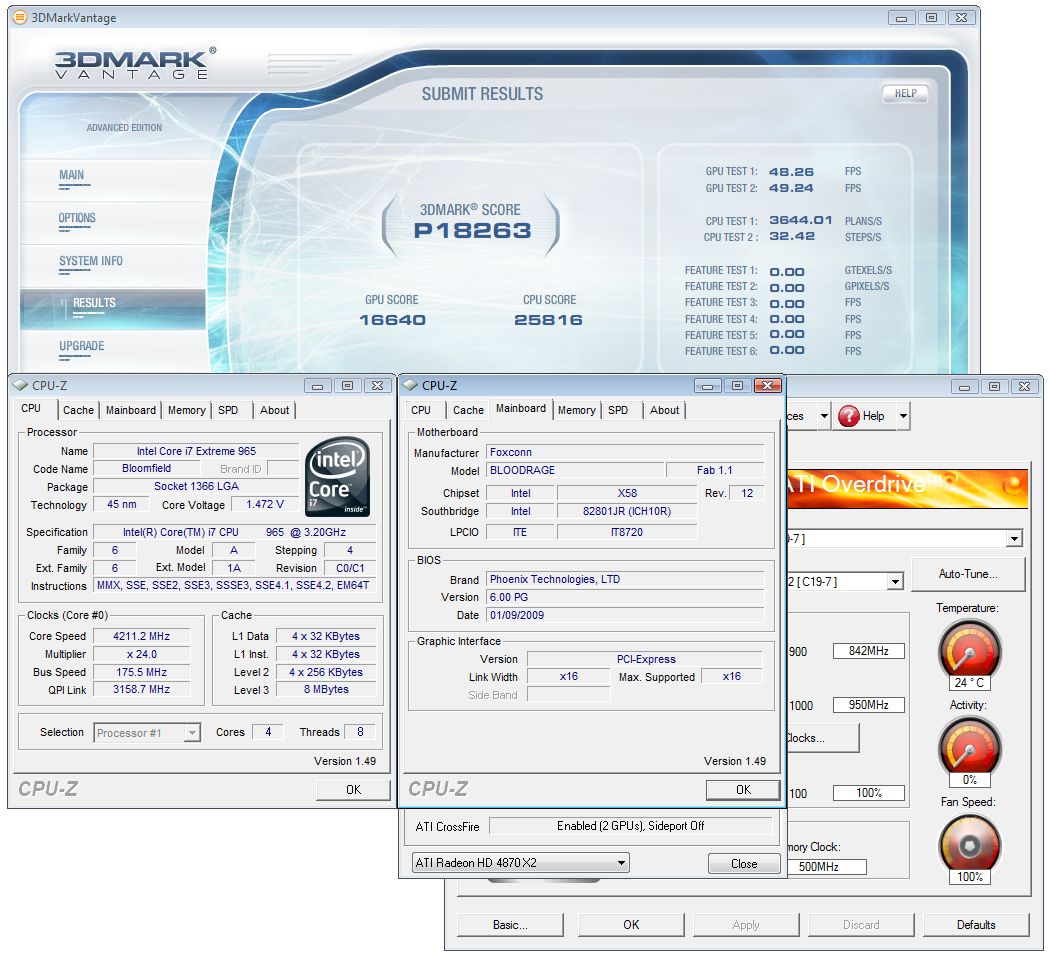Click the QPI Link 3158.7 MHz value
The height and width of the screenshot is (955, 1049).
[141, 689]
